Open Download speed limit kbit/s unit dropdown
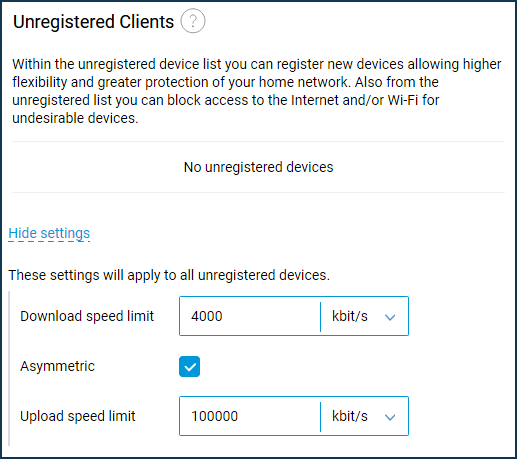The height and width of the screenshot is (459, 517). (364, 316)
